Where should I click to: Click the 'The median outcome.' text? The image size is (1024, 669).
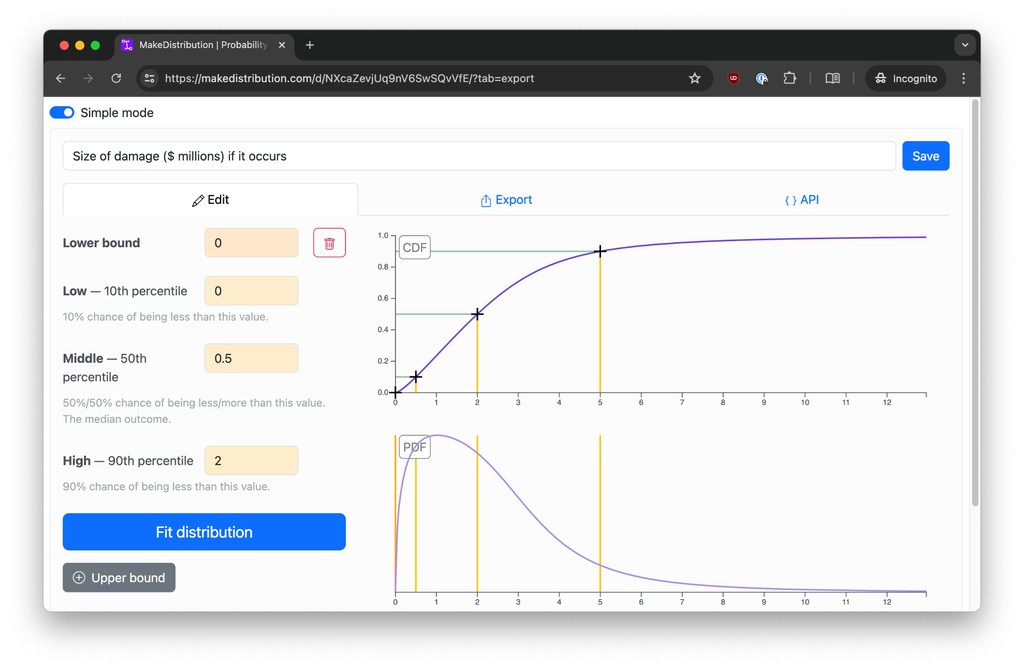tap(117, 419)
